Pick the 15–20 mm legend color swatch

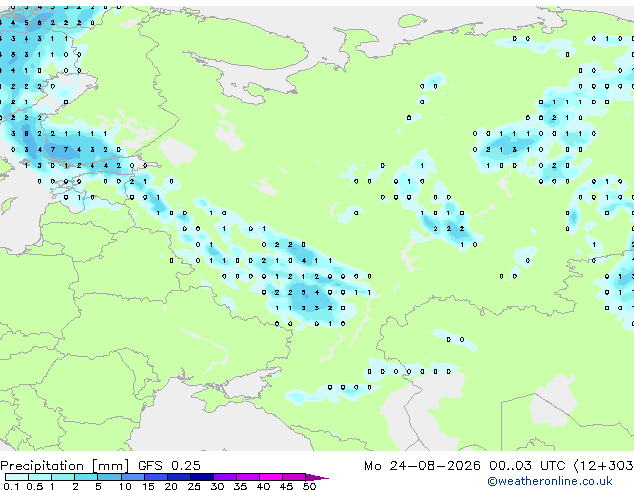[156, 477]
